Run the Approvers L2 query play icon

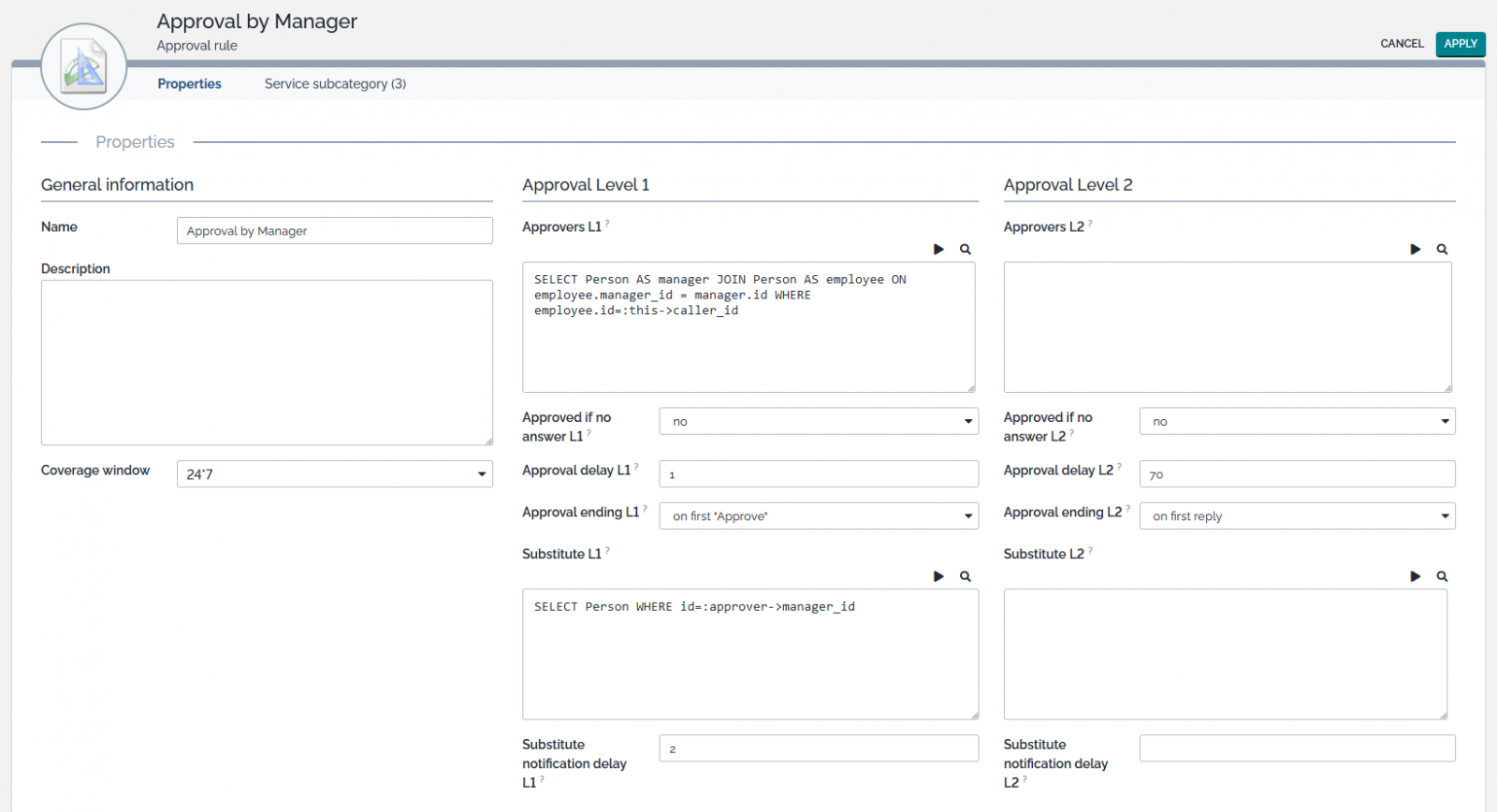[1416, 250]
